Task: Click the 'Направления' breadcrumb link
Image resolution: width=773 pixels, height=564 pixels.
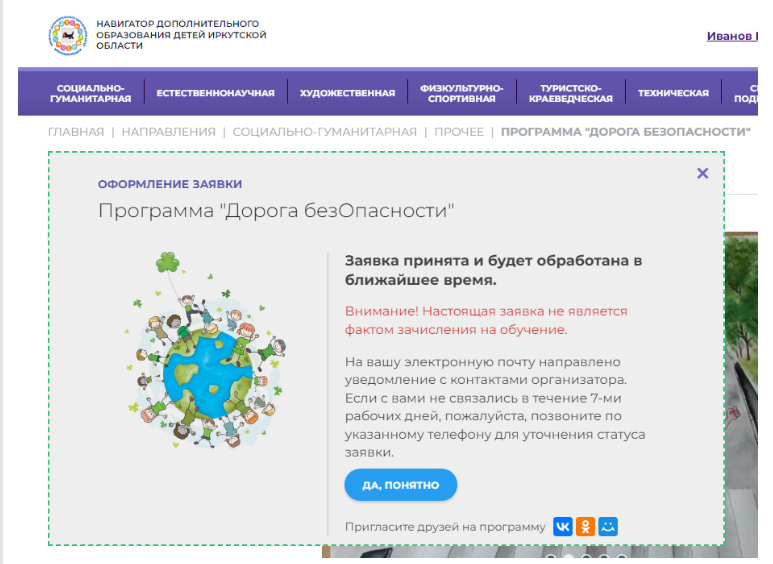Action: coord(168,132)
